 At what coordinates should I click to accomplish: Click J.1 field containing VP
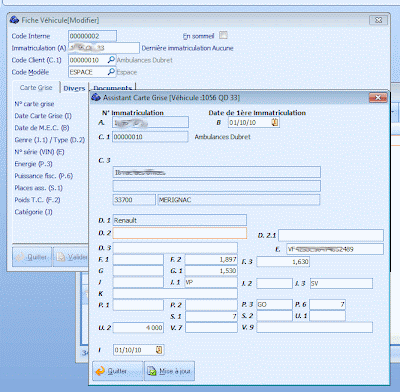tap(211, 282)
